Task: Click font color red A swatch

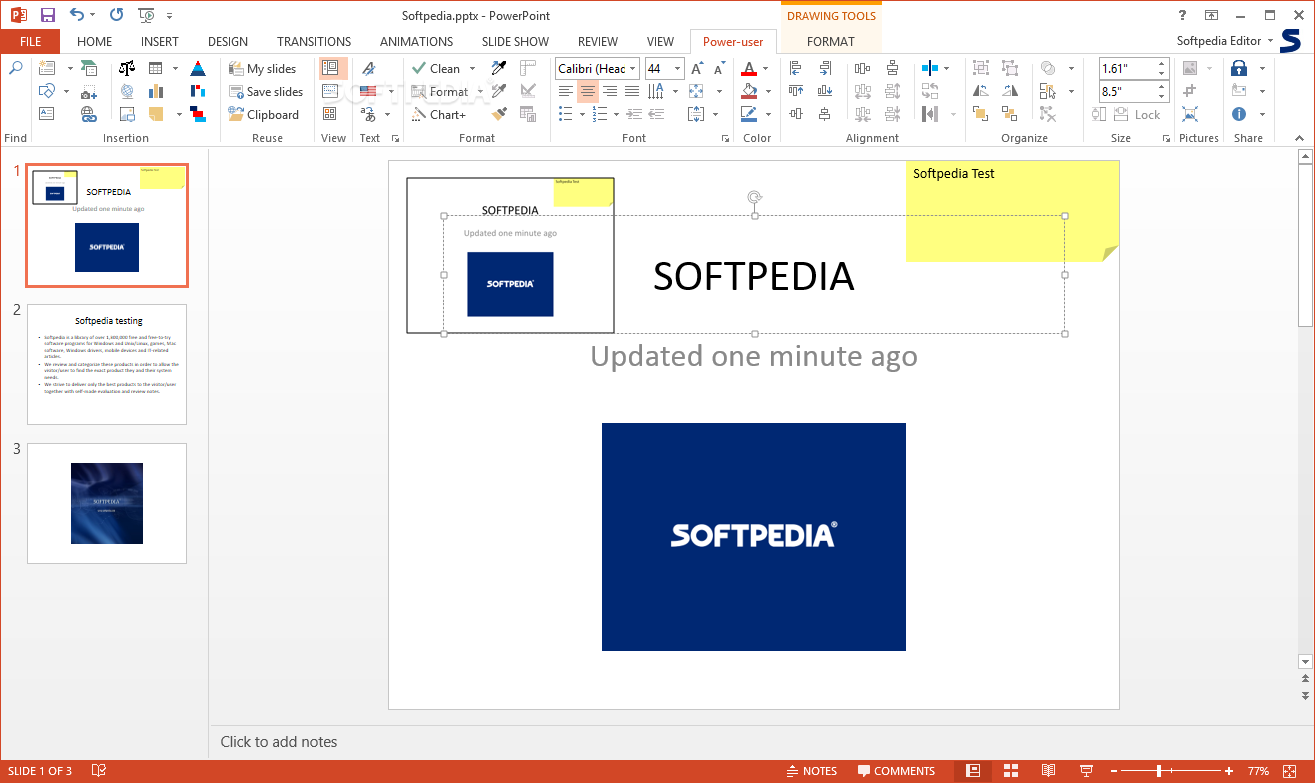Action: [x=749, y=68]
